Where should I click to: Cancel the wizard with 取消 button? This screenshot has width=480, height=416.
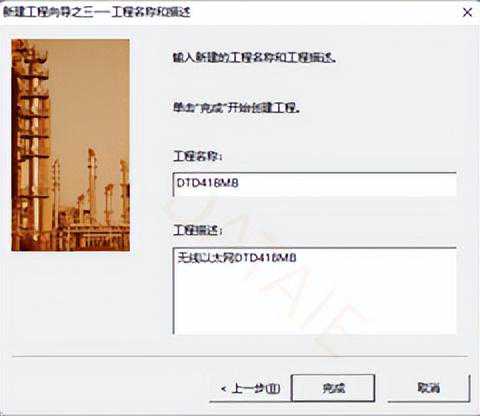[429, 388]
